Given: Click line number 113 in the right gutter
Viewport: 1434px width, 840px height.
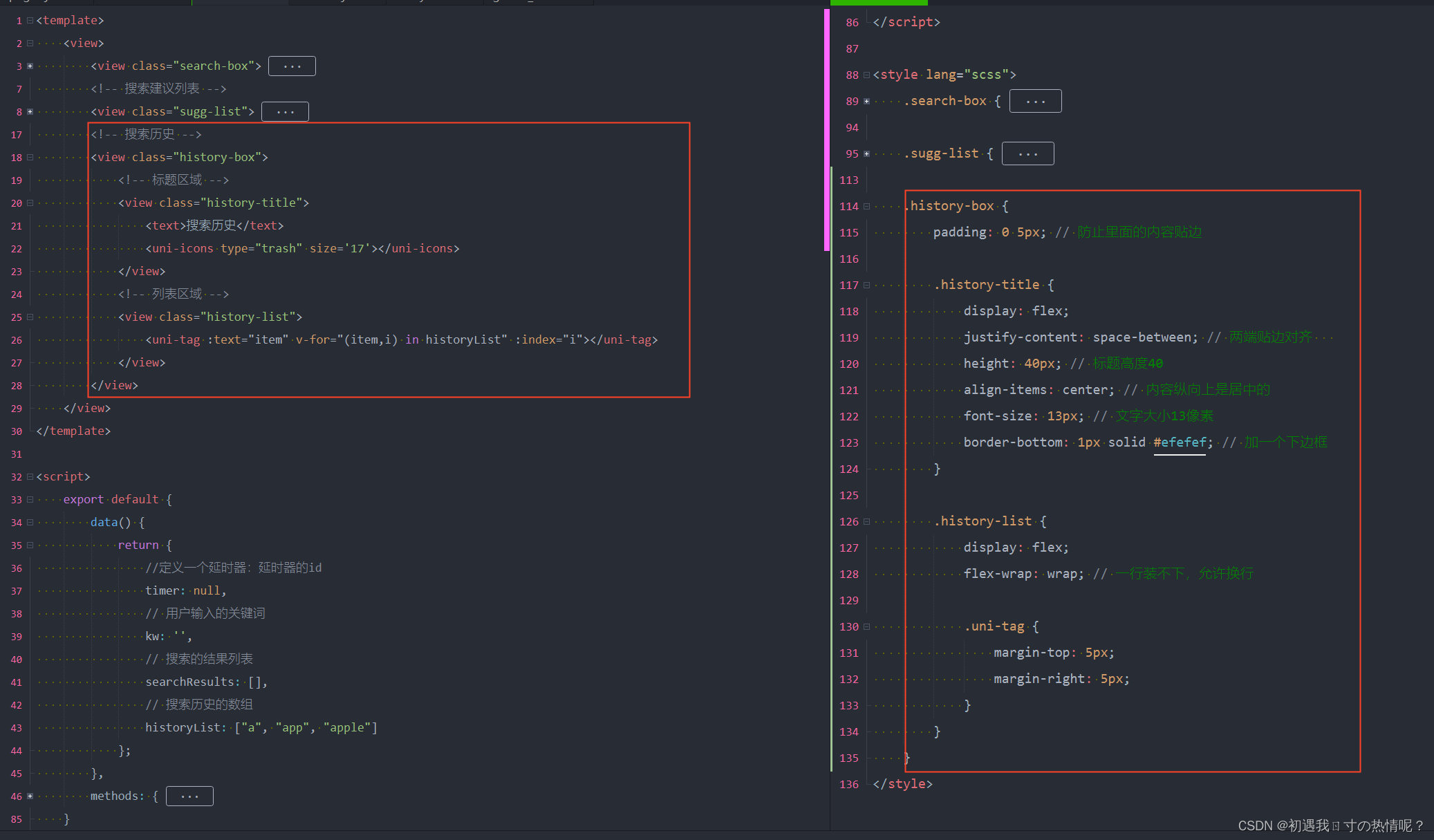Looking at the screenshot, I should pyautogui.click(x=849, y=180).
